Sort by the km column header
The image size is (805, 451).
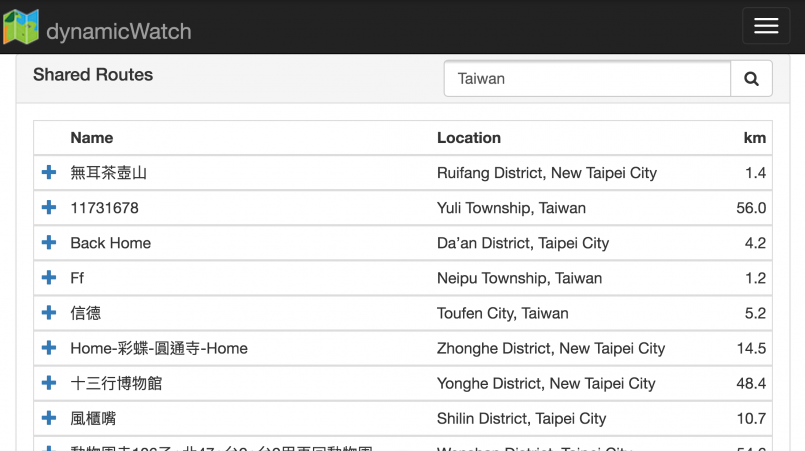(x=754, y=138)
